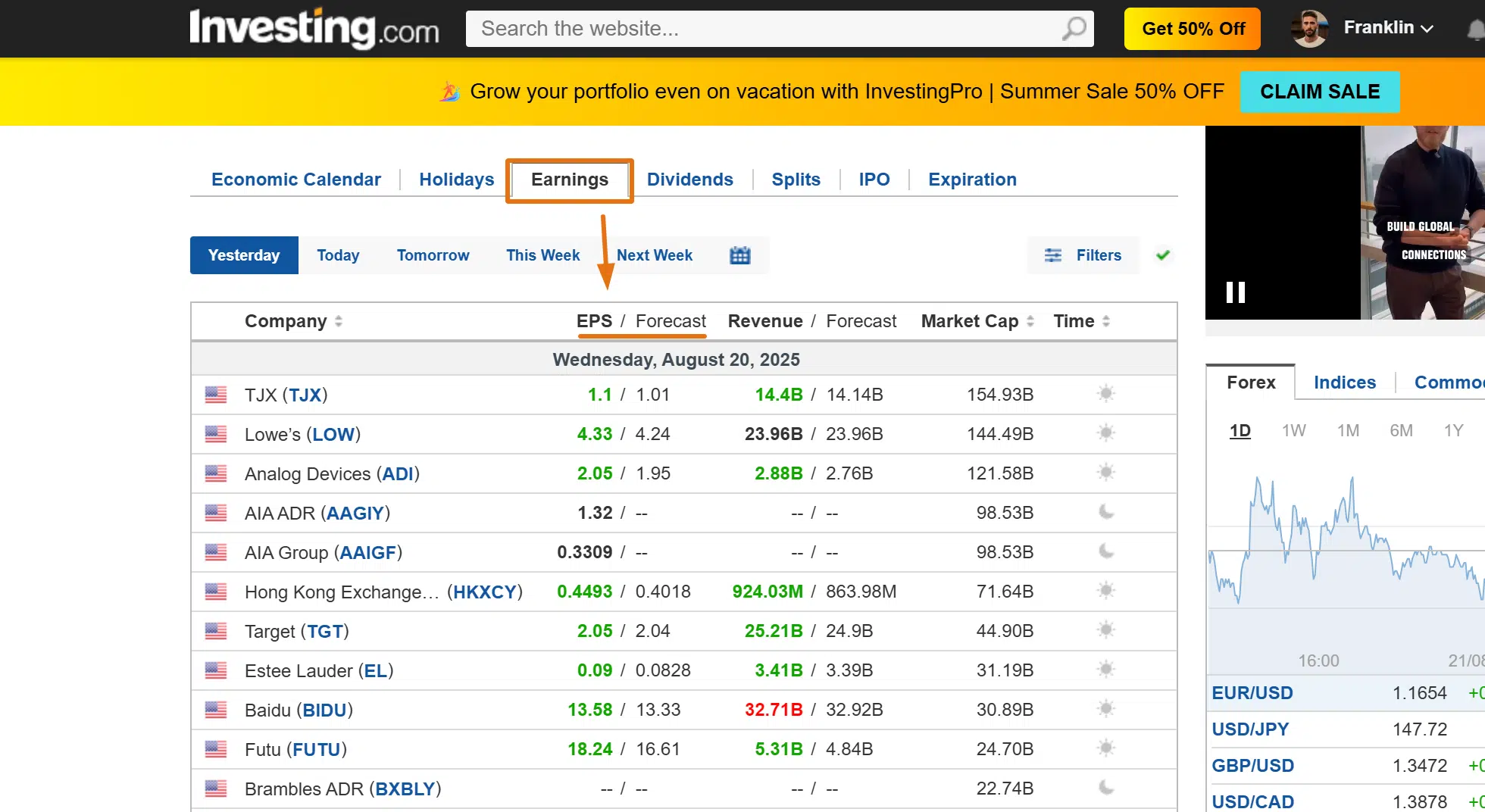Click the US flag beside Lowe's
Screen dimensions: 1485x812
point(216,434)
